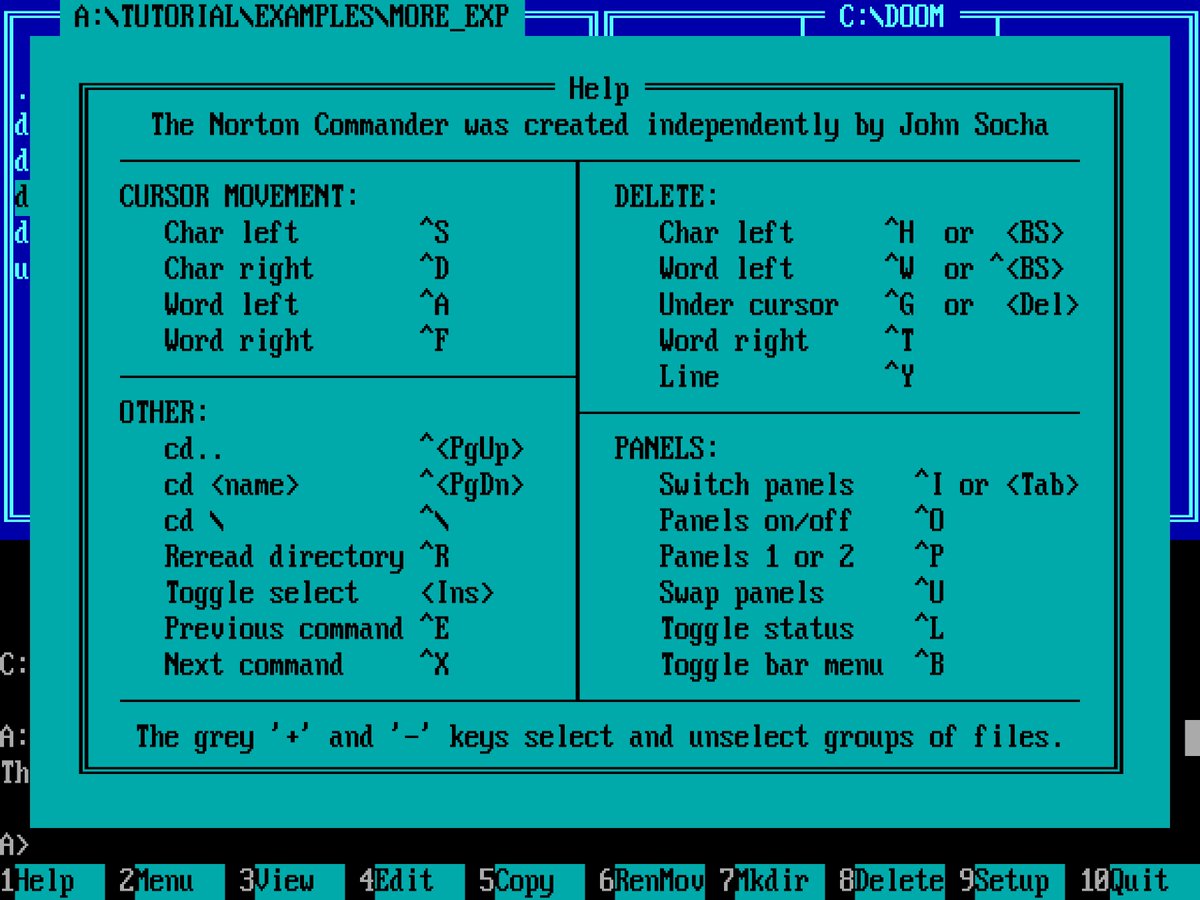Click the 'cd..' entry

[194, 449]
